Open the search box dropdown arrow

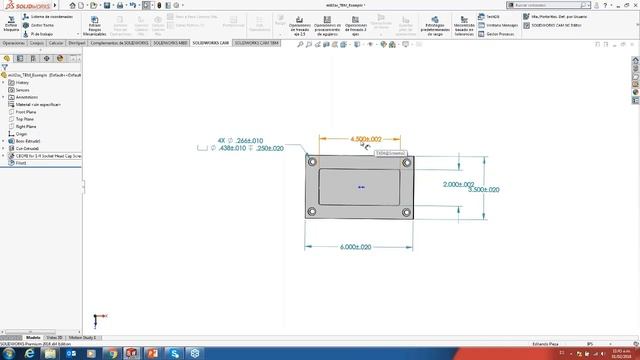(x=589, y=5)
